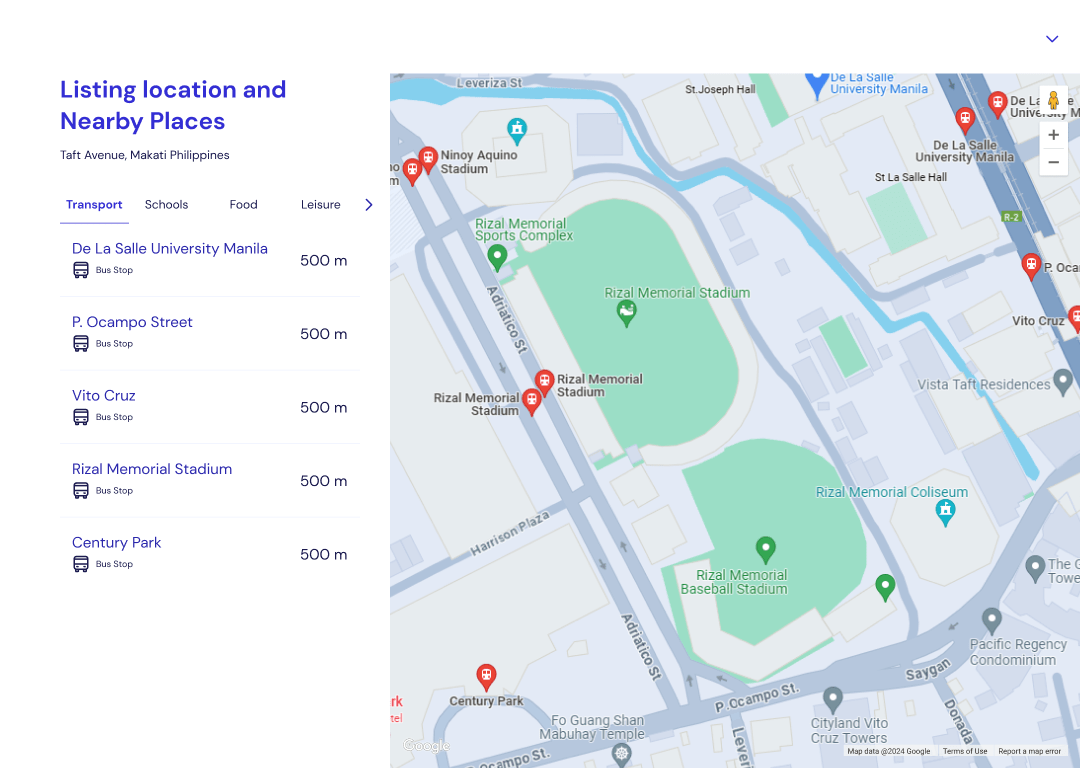Collapse the section using the top-right chevron
Viewport: 1080px width, 768px height.
[1051, 39]
